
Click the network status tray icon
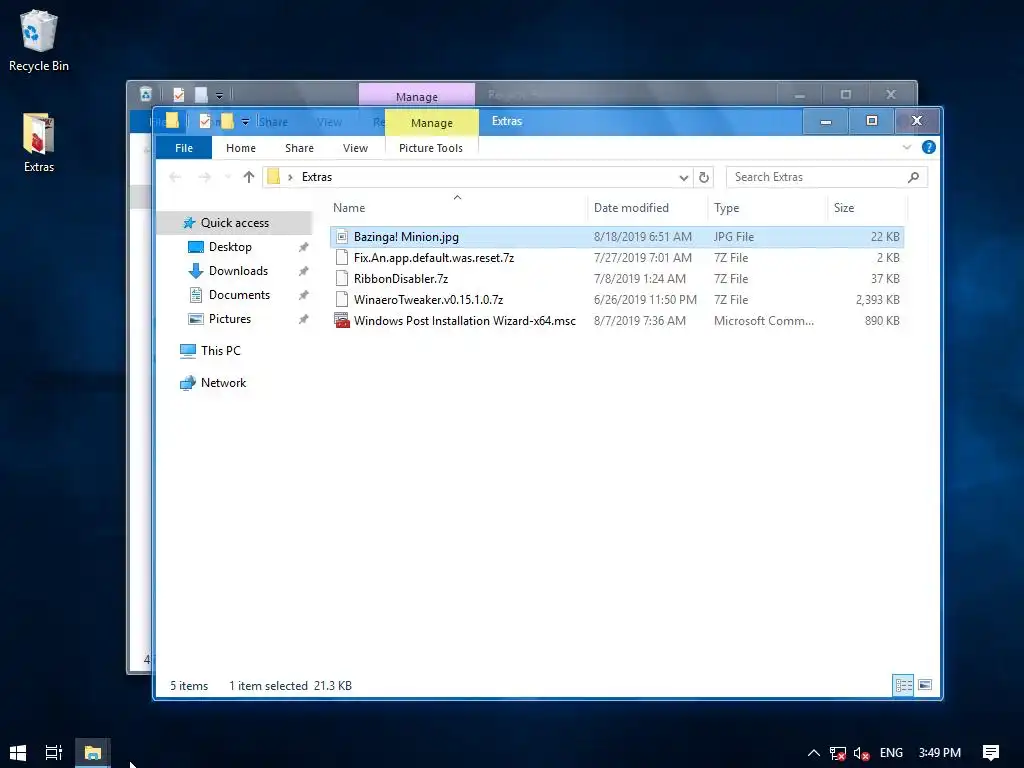pyautogui.click(x=837, y=753)
